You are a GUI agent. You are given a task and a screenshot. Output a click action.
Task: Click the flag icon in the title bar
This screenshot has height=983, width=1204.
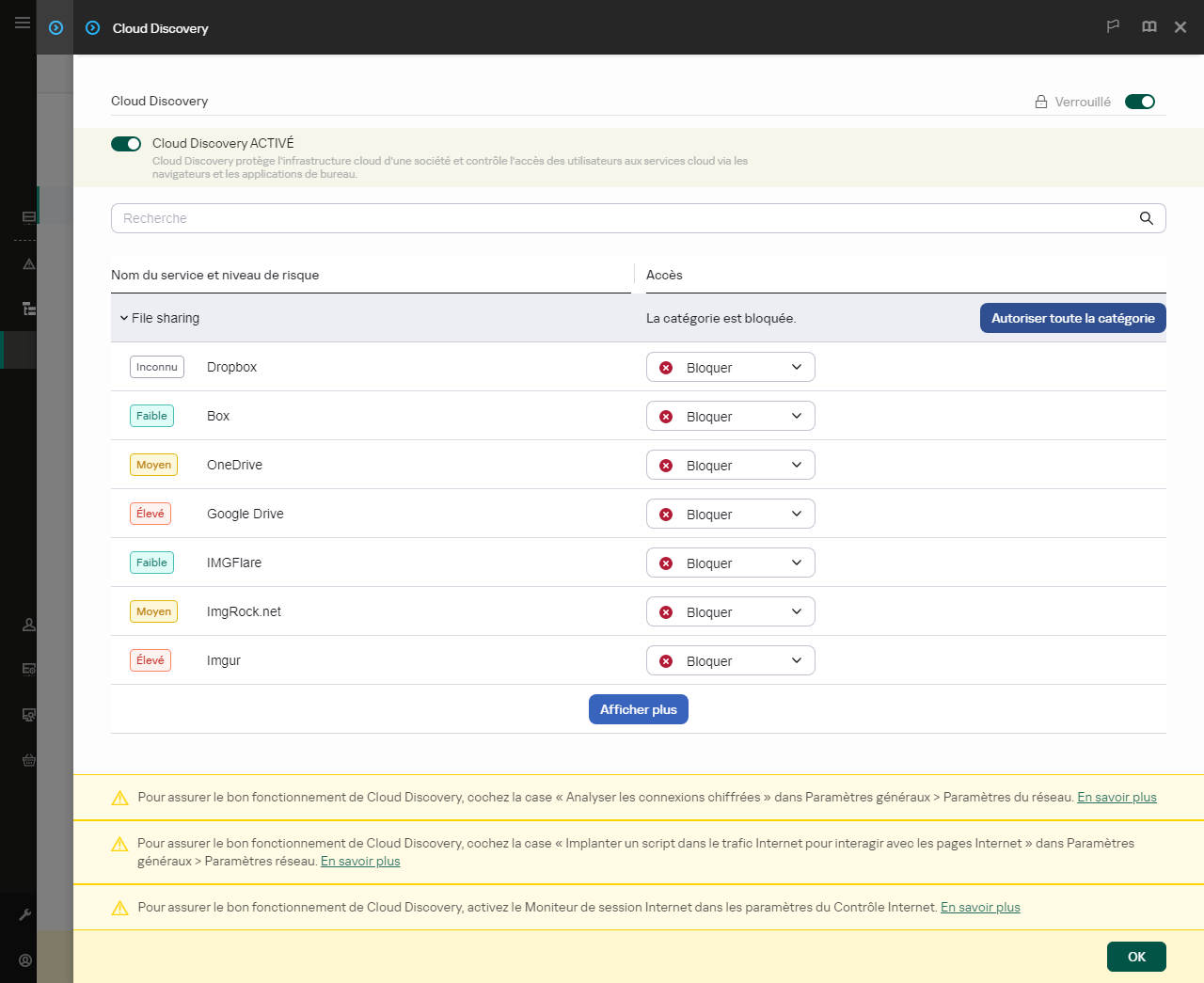pyautogui.click(x=1113, y=26)
